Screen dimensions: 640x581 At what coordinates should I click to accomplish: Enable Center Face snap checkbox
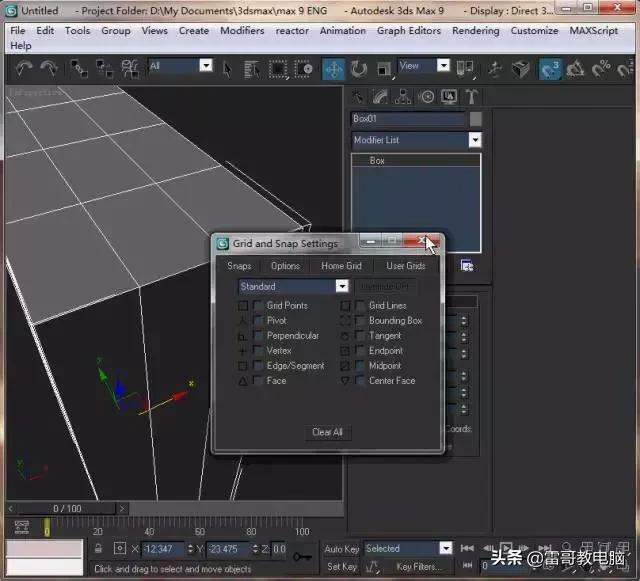coord(360,381)
